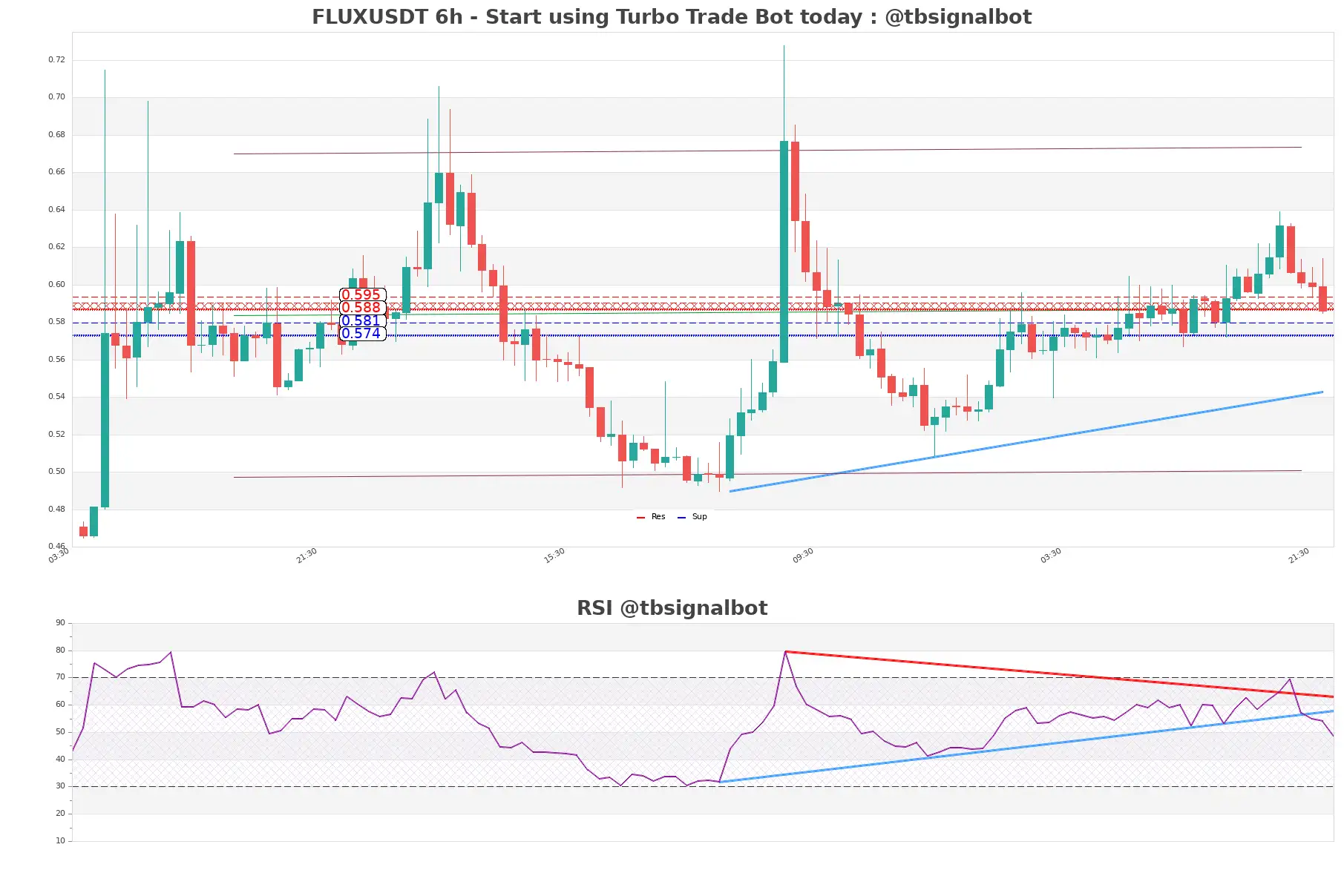The width and height of the screenshot is (1344, 896).
Task: Click the 50 label on RSI axis
Action: (x=60, y=732)
